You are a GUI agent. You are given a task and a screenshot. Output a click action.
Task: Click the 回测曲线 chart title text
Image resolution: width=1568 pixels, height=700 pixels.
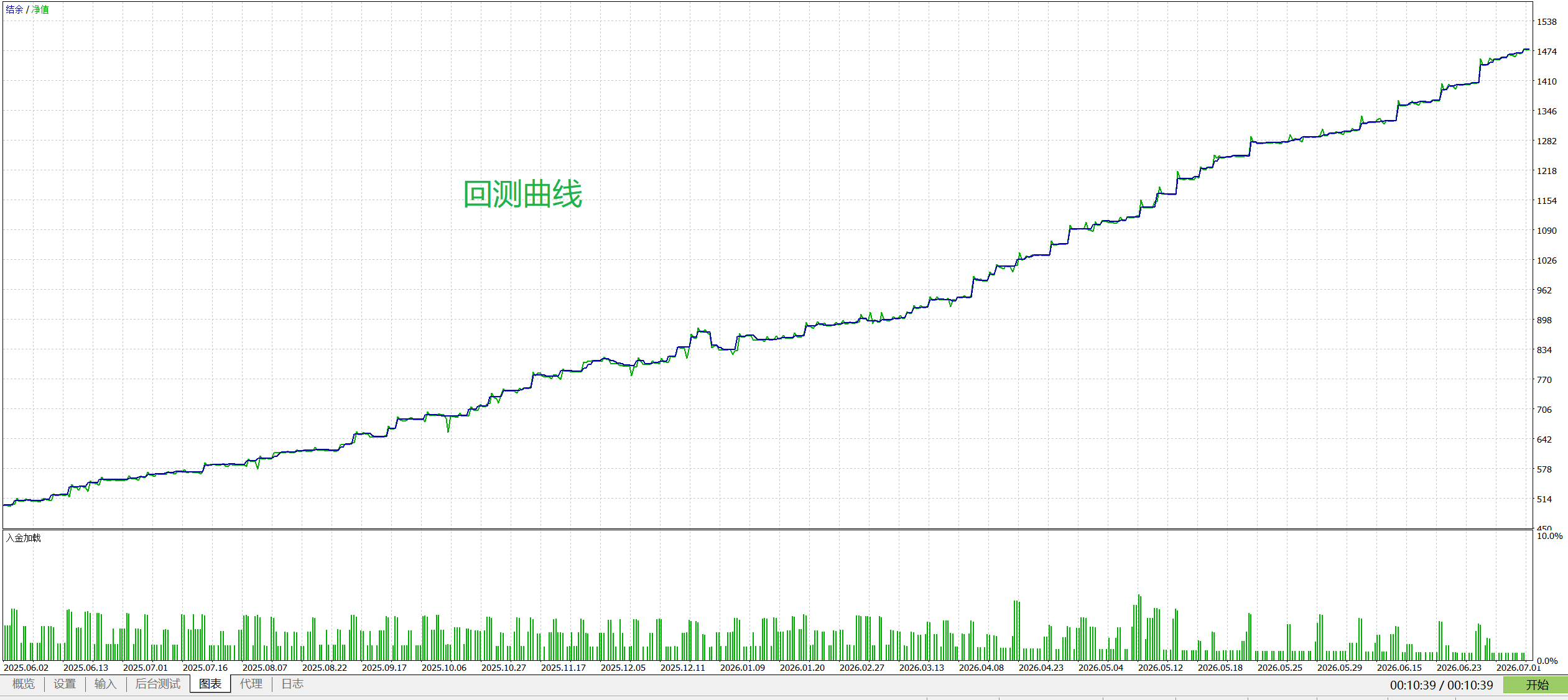(522, 194)
